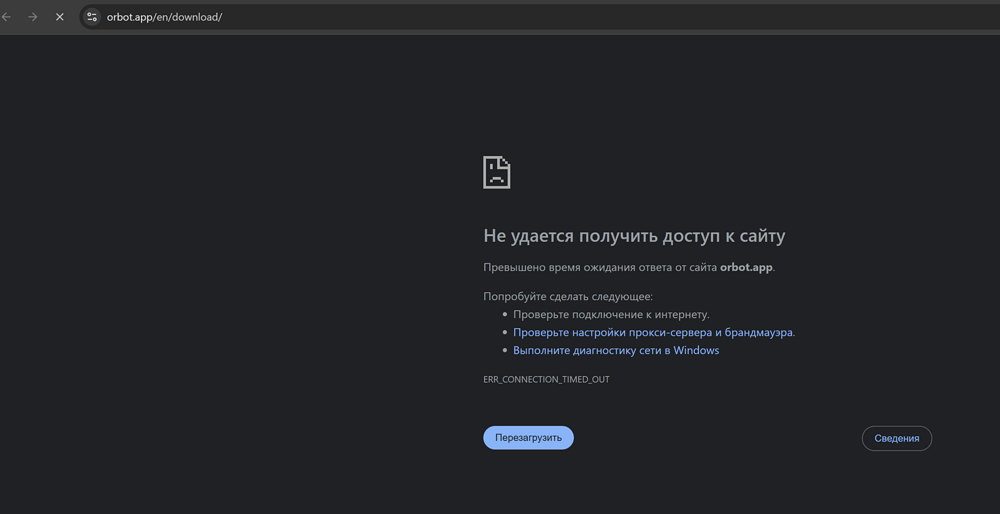Expand error details with Сведения button

click(896, 438)
